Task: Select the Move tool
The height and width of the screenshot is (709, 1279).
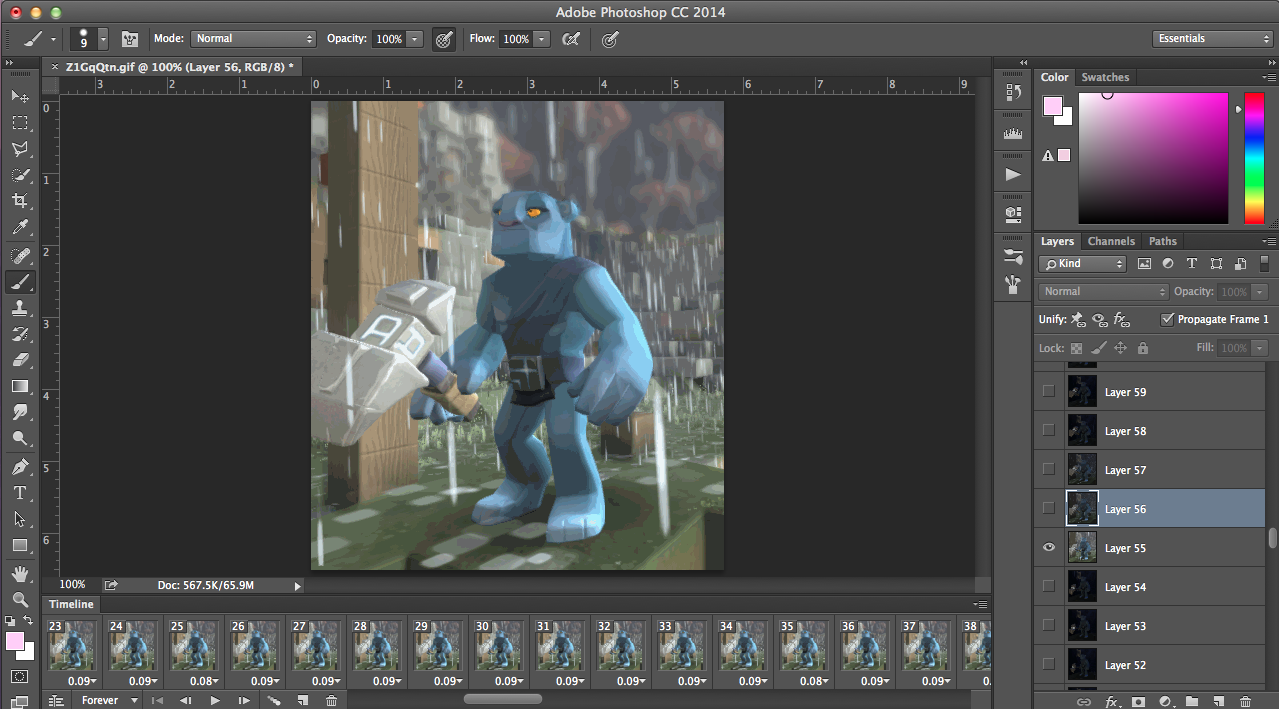Action: [x=20, y=96]
